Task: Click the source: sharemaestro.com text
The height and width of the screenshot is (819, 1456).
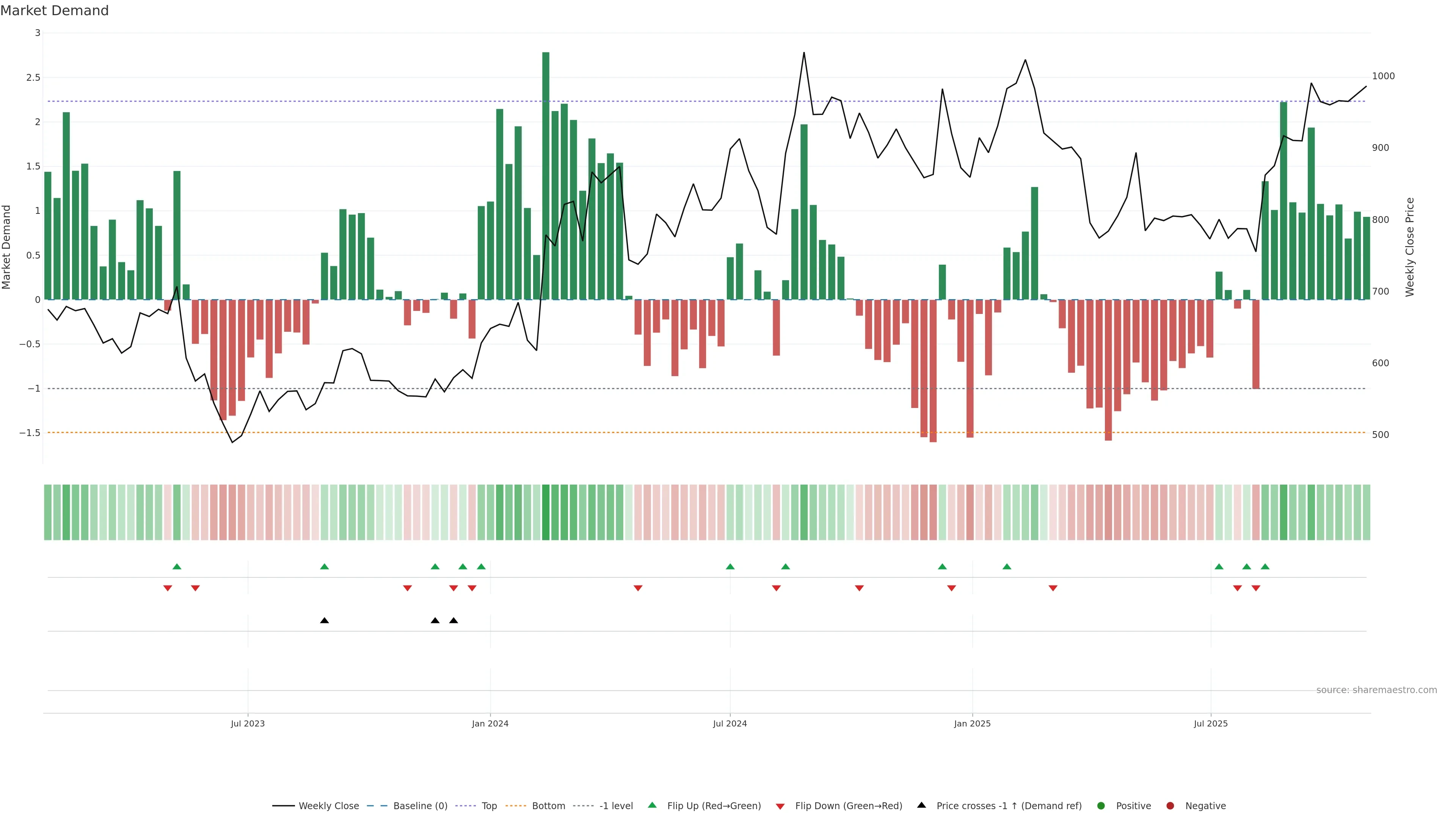Action: pyautogui.click(x=1376, y=690)
